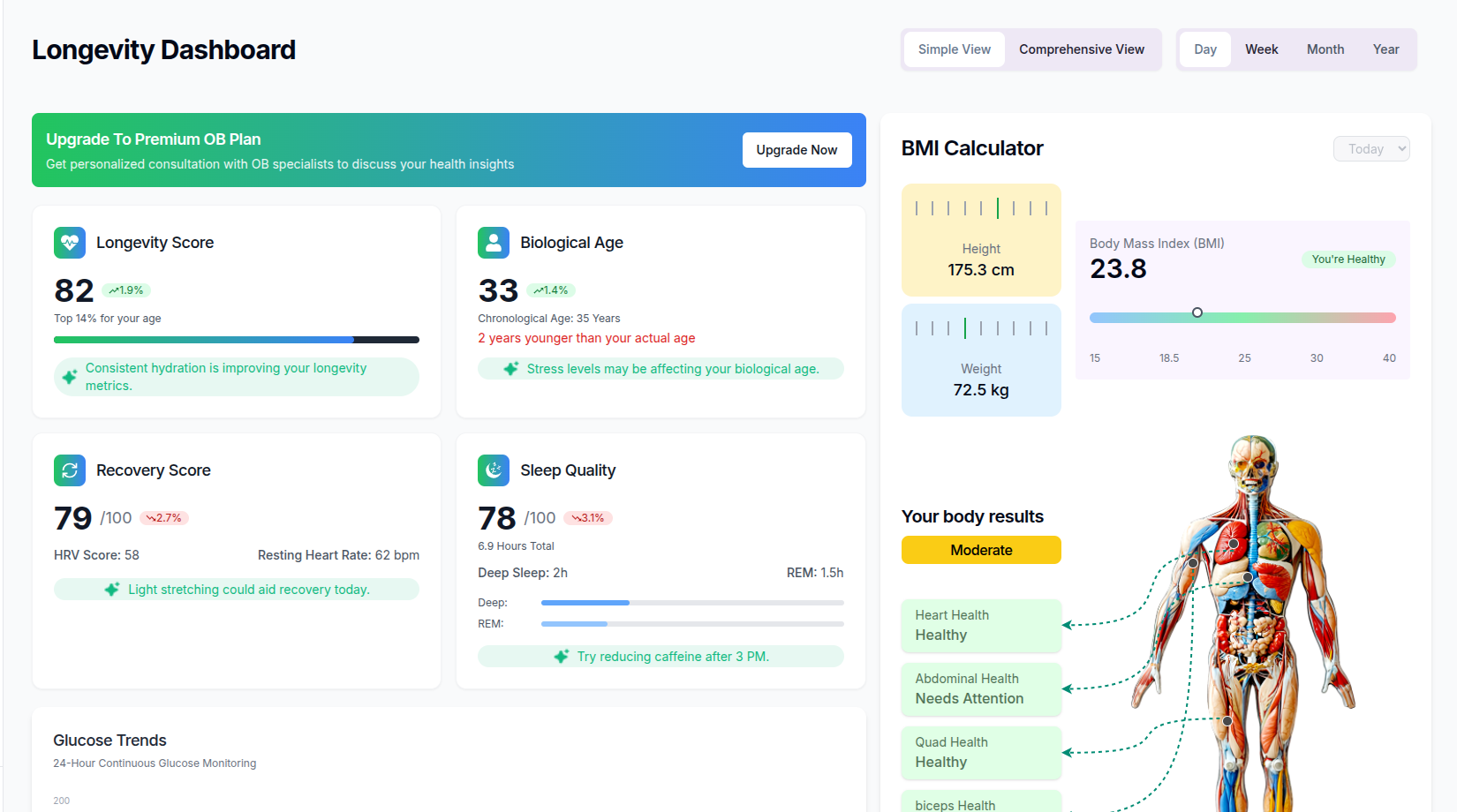Click the sparkle icon on hydration insight

pos(71,376)
